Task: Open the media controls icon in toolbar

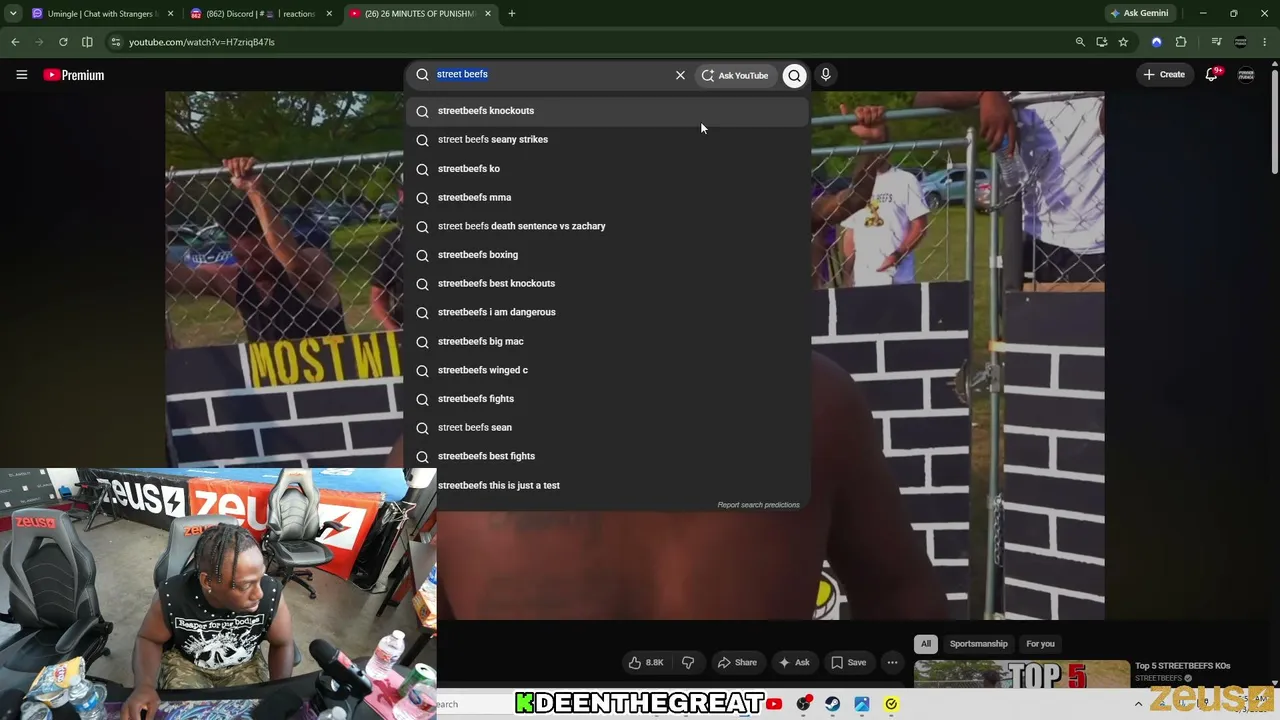Action: [1216, 42]
